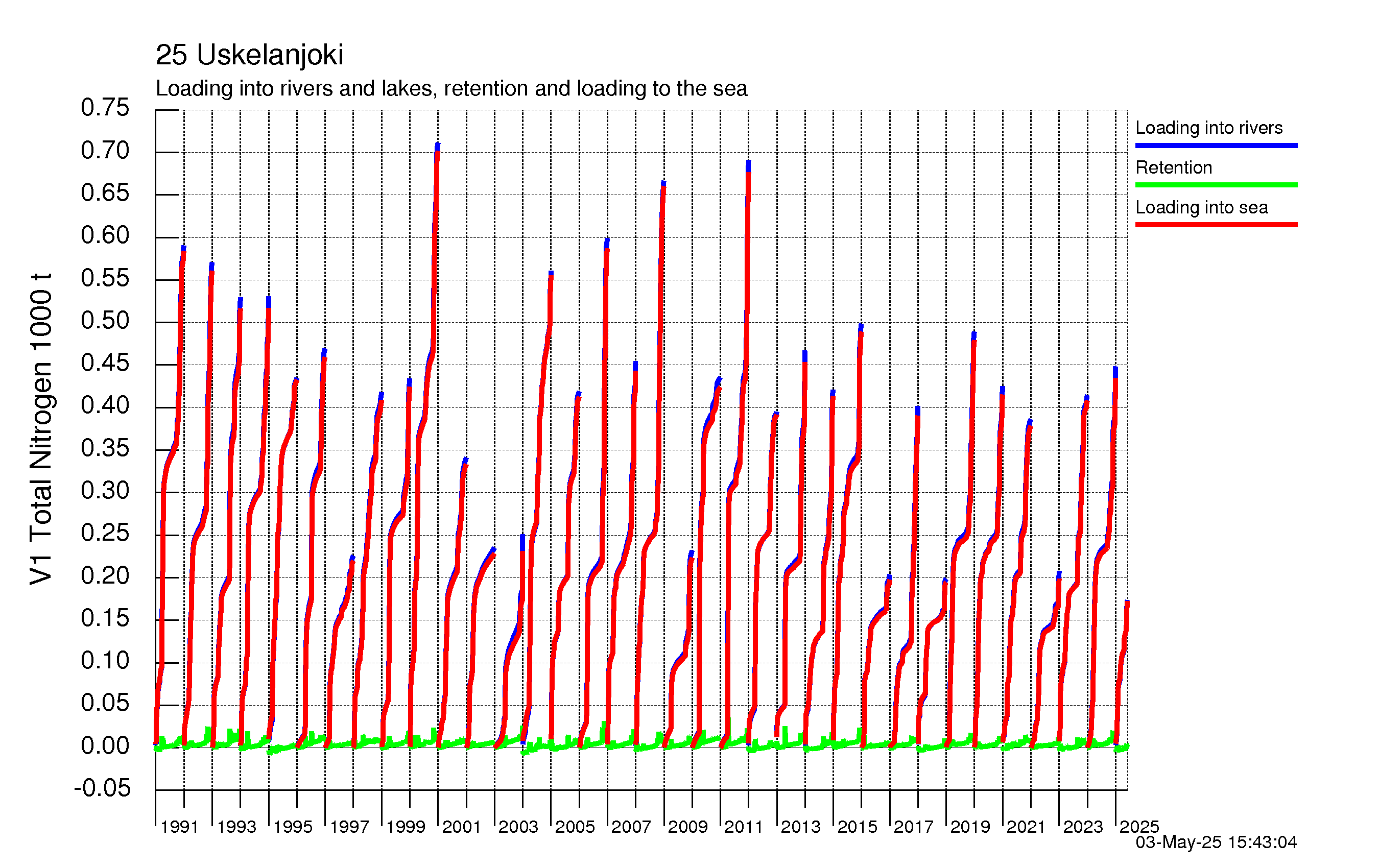This screenshot has height=868, width=1379.
Task: Click the timestamp '03-May-25 15:43:04'
Action: [x=1216, y=842]
